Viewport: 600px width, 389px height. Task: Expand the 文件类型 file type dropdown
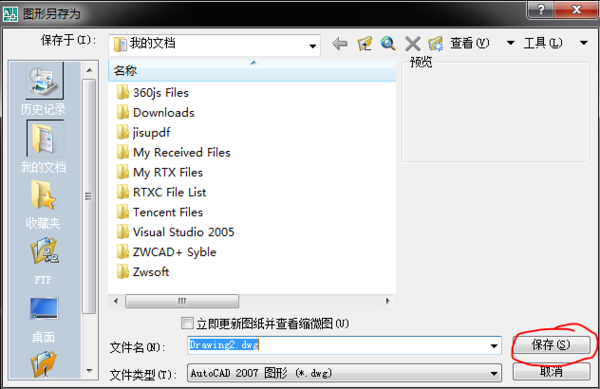coord(494,373)
